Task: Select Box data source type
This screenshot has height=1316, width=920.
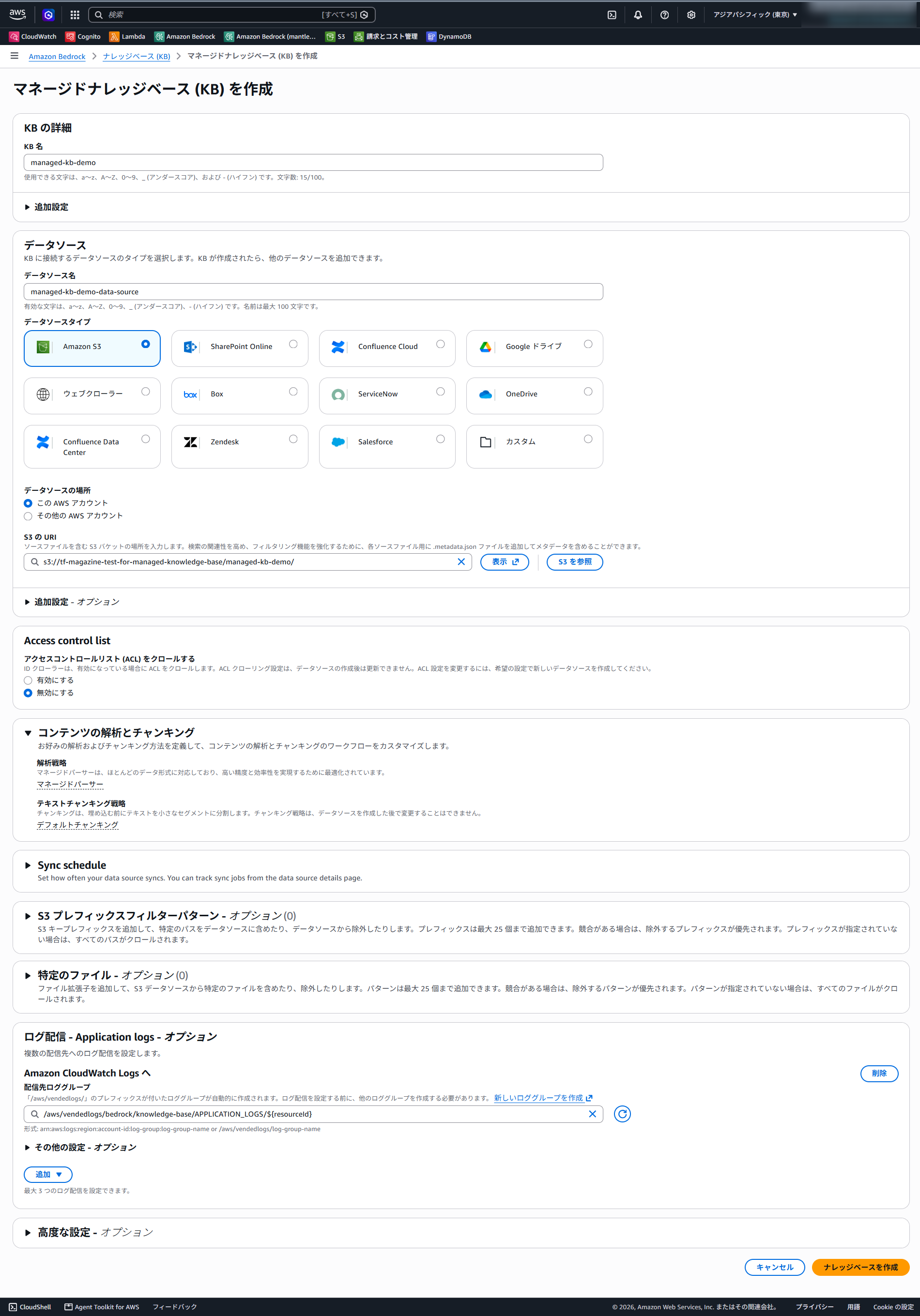Action: 240,395
